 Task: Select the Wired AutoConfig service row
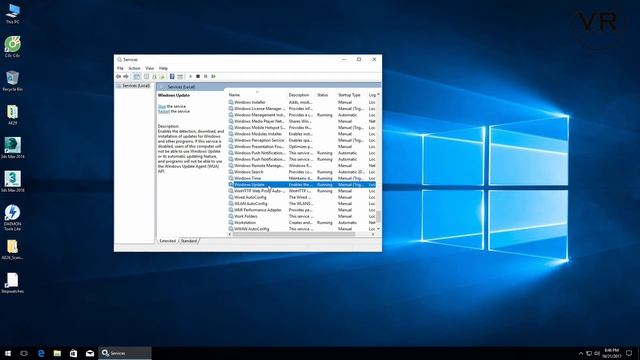[x=302, y=197]
